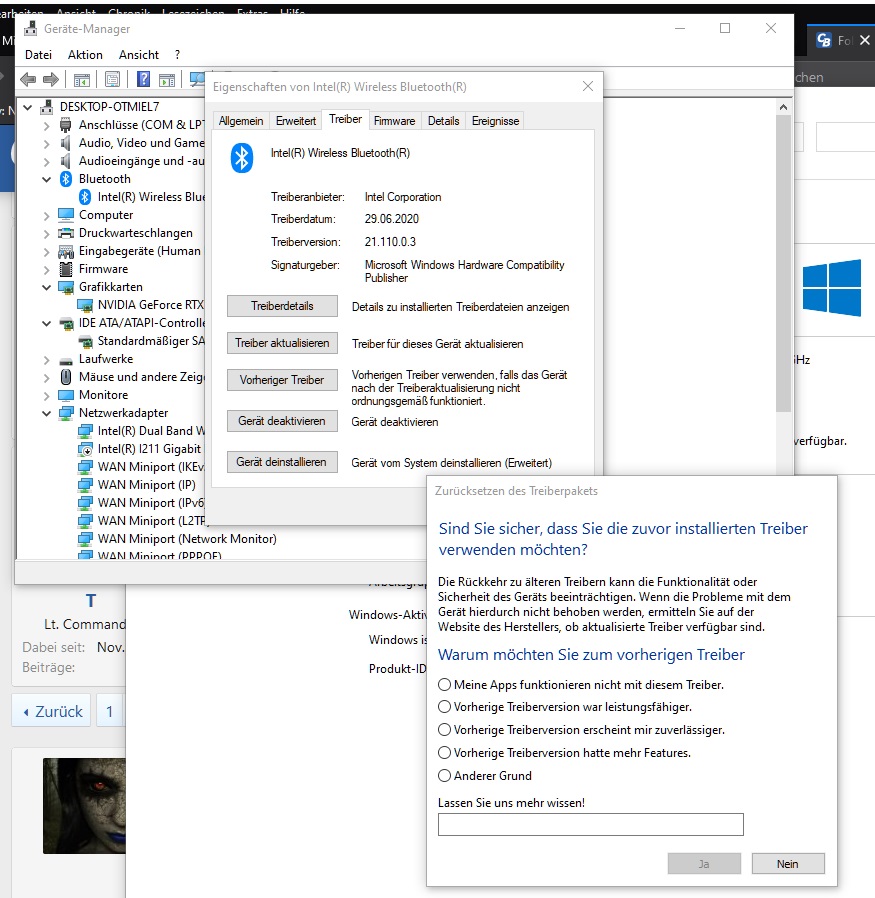The image size is (875, 898).
Task: Toggle the console tree pane toolbar icon
Action: [82, 80]
